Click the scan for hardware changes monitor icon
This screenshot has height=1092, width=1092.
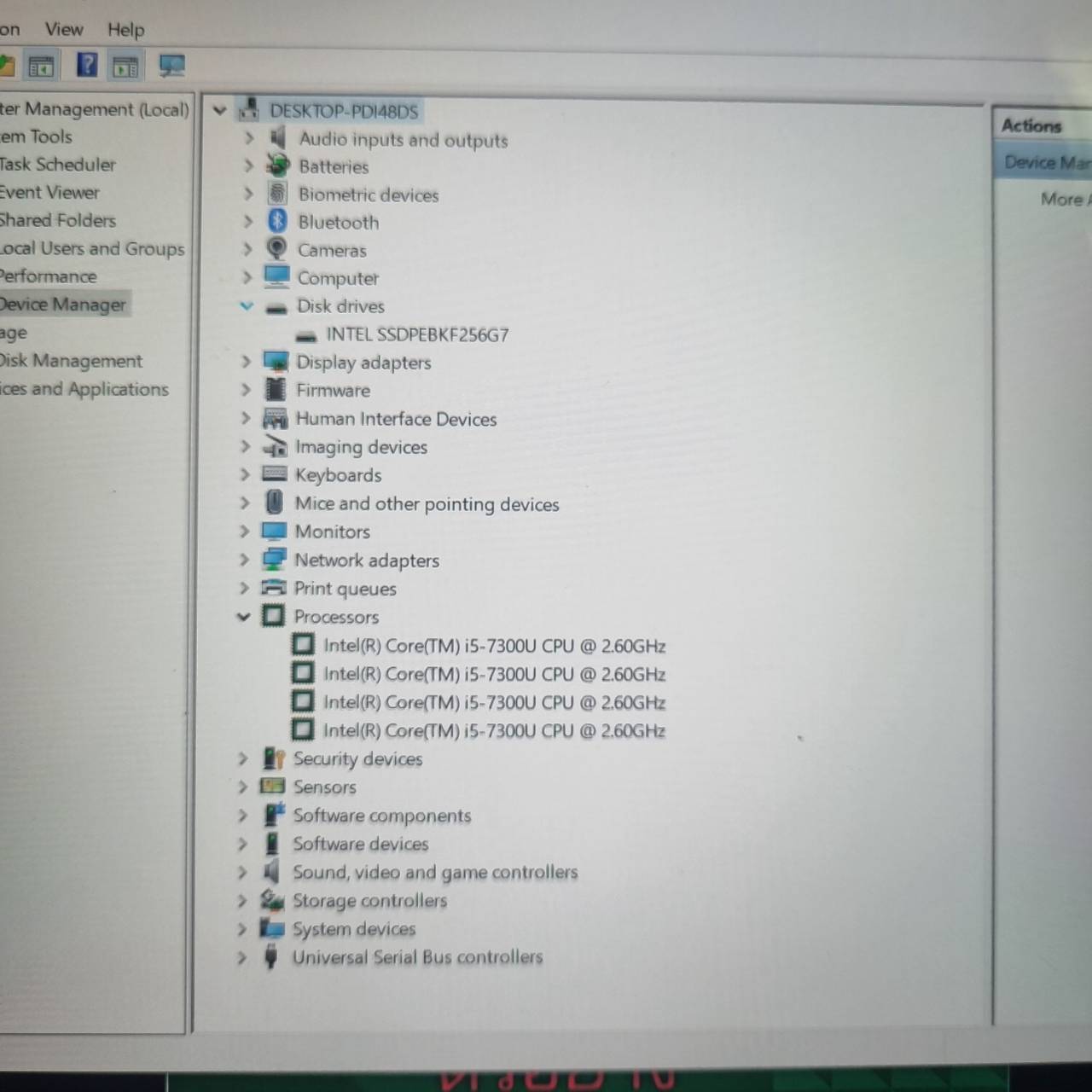tap(171, 67)
